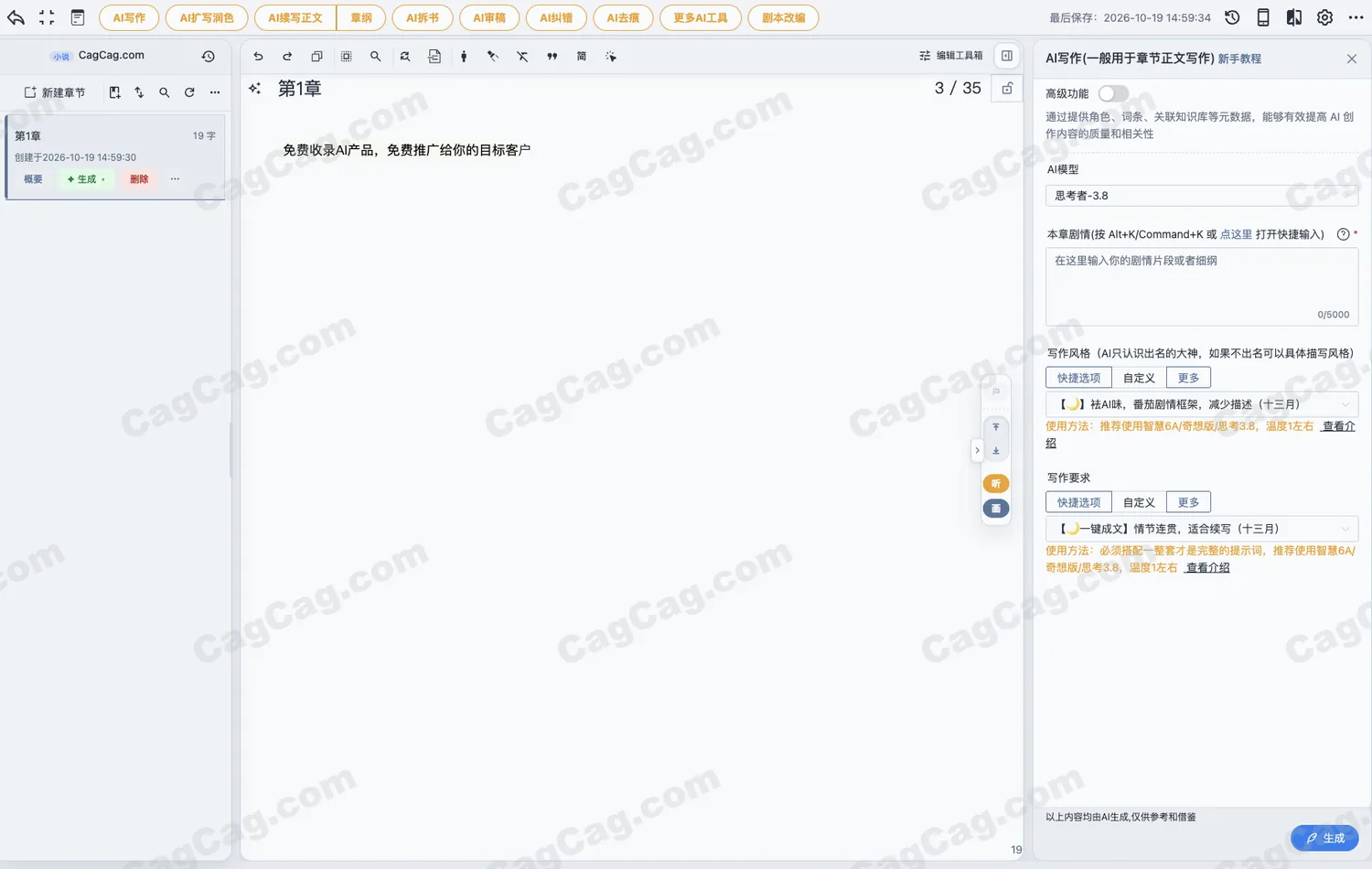
Task: Click the sort chapters up-down arrows icon
Action: coord(139,92)
